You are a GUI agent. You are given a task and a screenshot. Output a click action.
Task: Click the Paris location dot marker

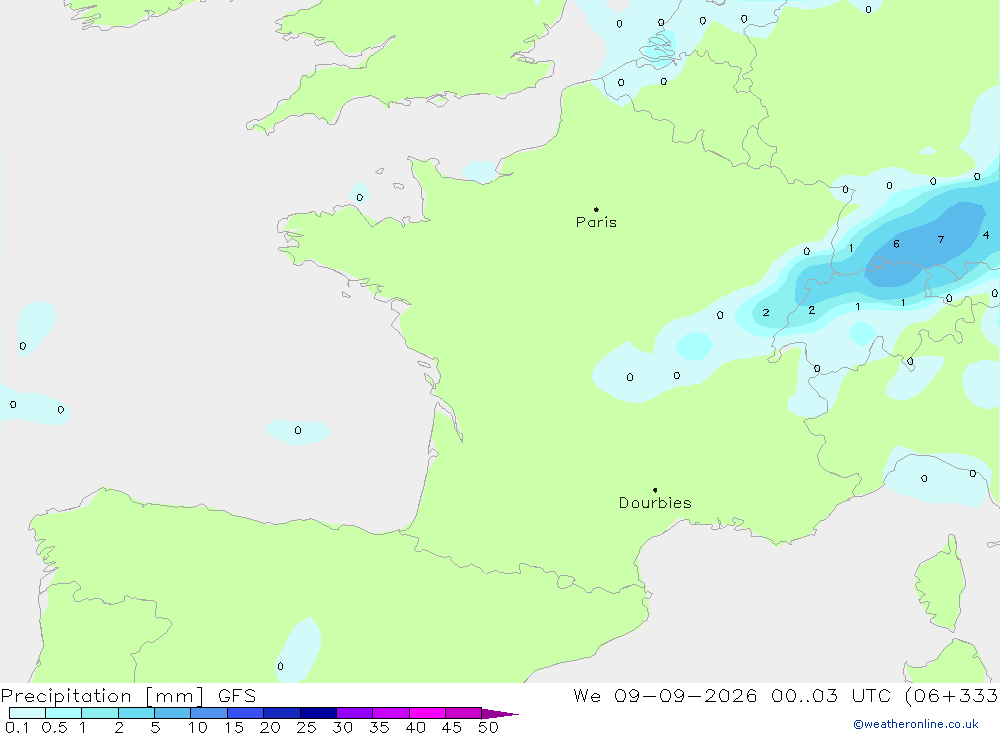pyautogui.click(x=596, y=209)
